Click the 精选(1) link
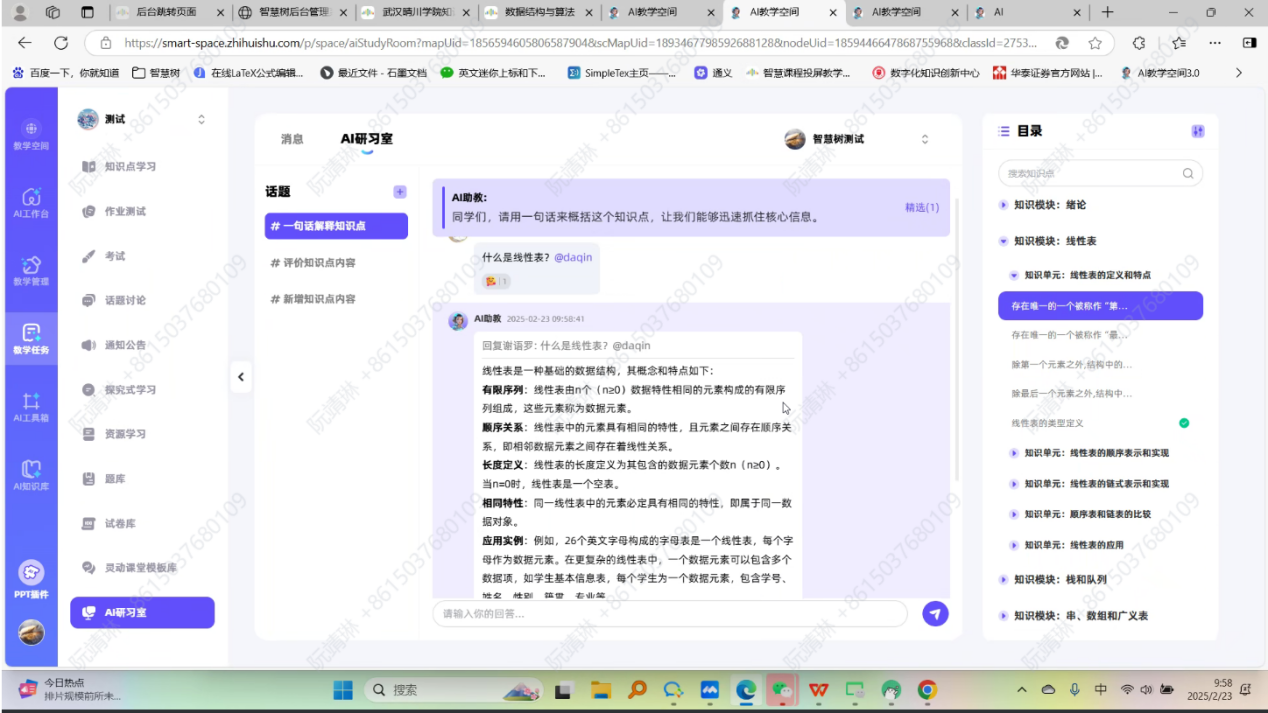Image resolution: width=1268 pixels, height=713 pixels. 921,208
